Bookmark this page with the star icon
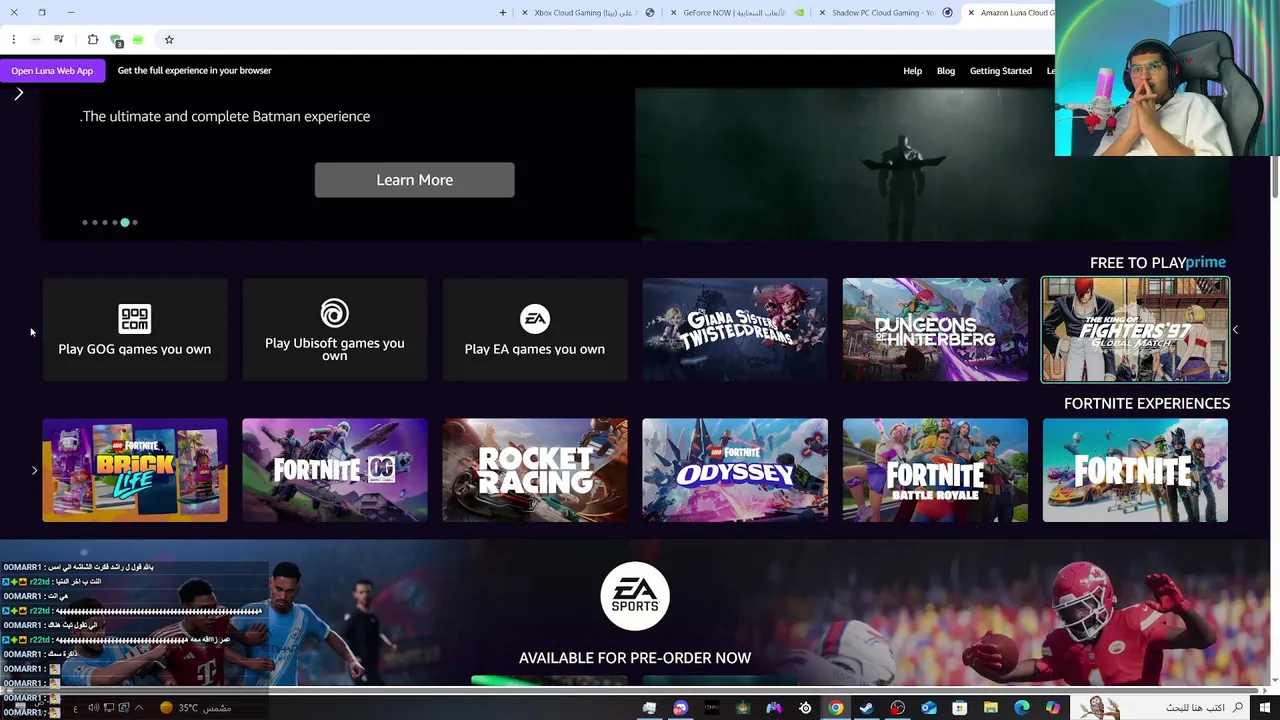 [x=169, y=40]
